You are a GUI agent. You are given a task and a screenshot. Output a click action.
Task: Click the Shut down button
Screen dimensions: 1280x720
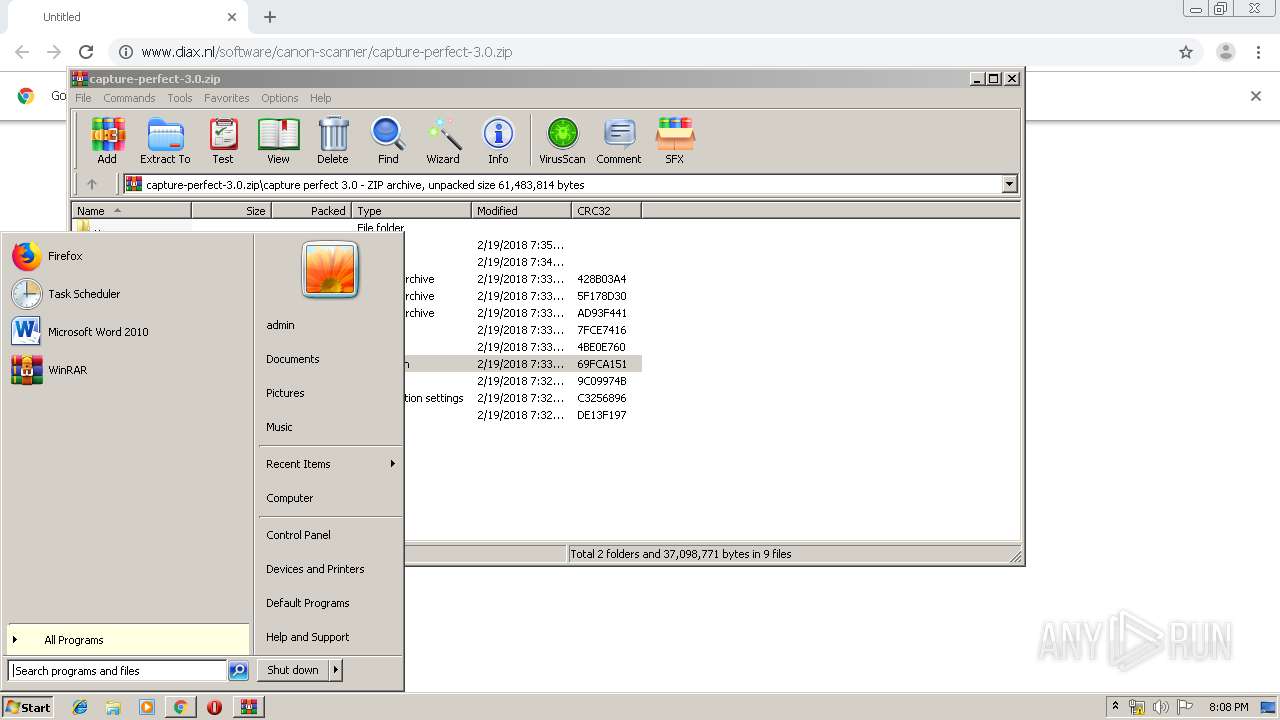[293, 670]
